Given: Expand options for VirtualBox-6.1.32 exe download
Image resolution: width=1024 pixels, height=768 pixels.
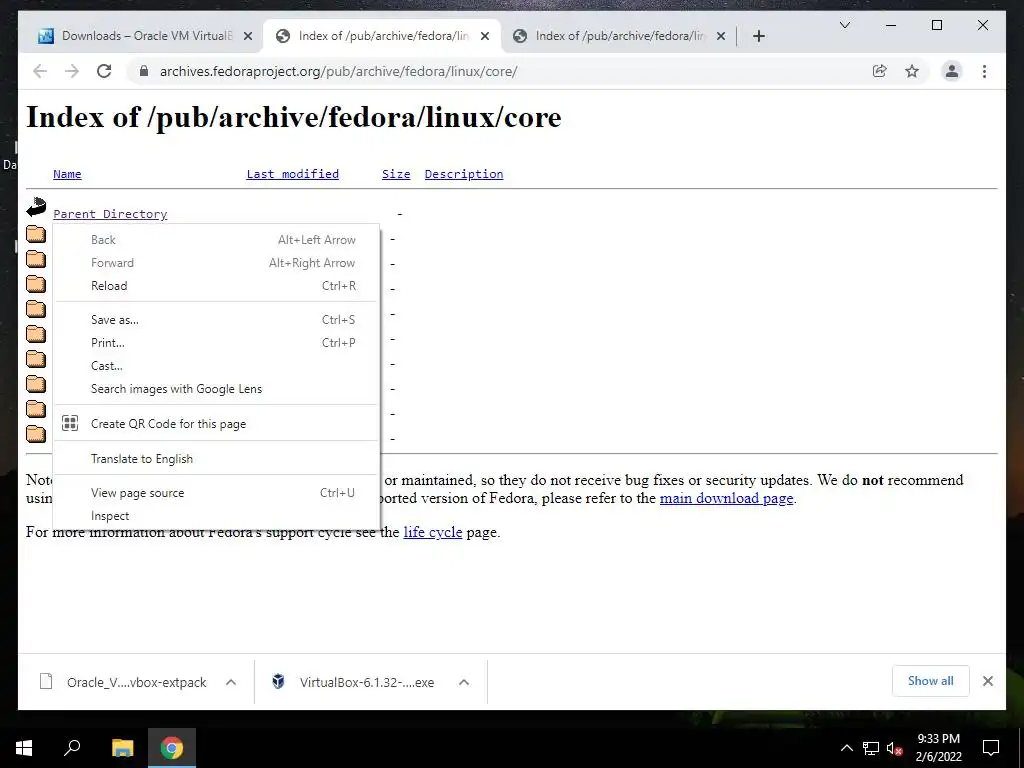Looking at the screenshot, I should (464, 682).
